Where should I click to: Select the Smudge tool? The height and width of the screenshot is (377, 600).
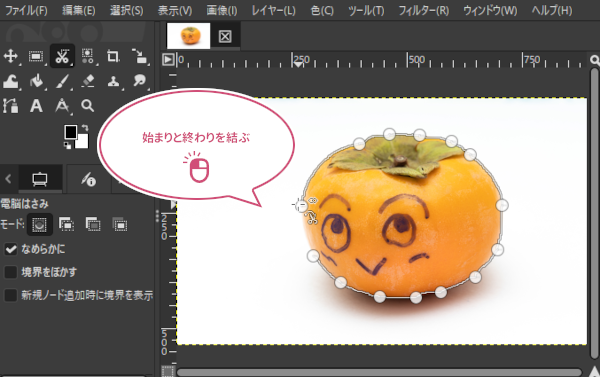pos(139,81)
